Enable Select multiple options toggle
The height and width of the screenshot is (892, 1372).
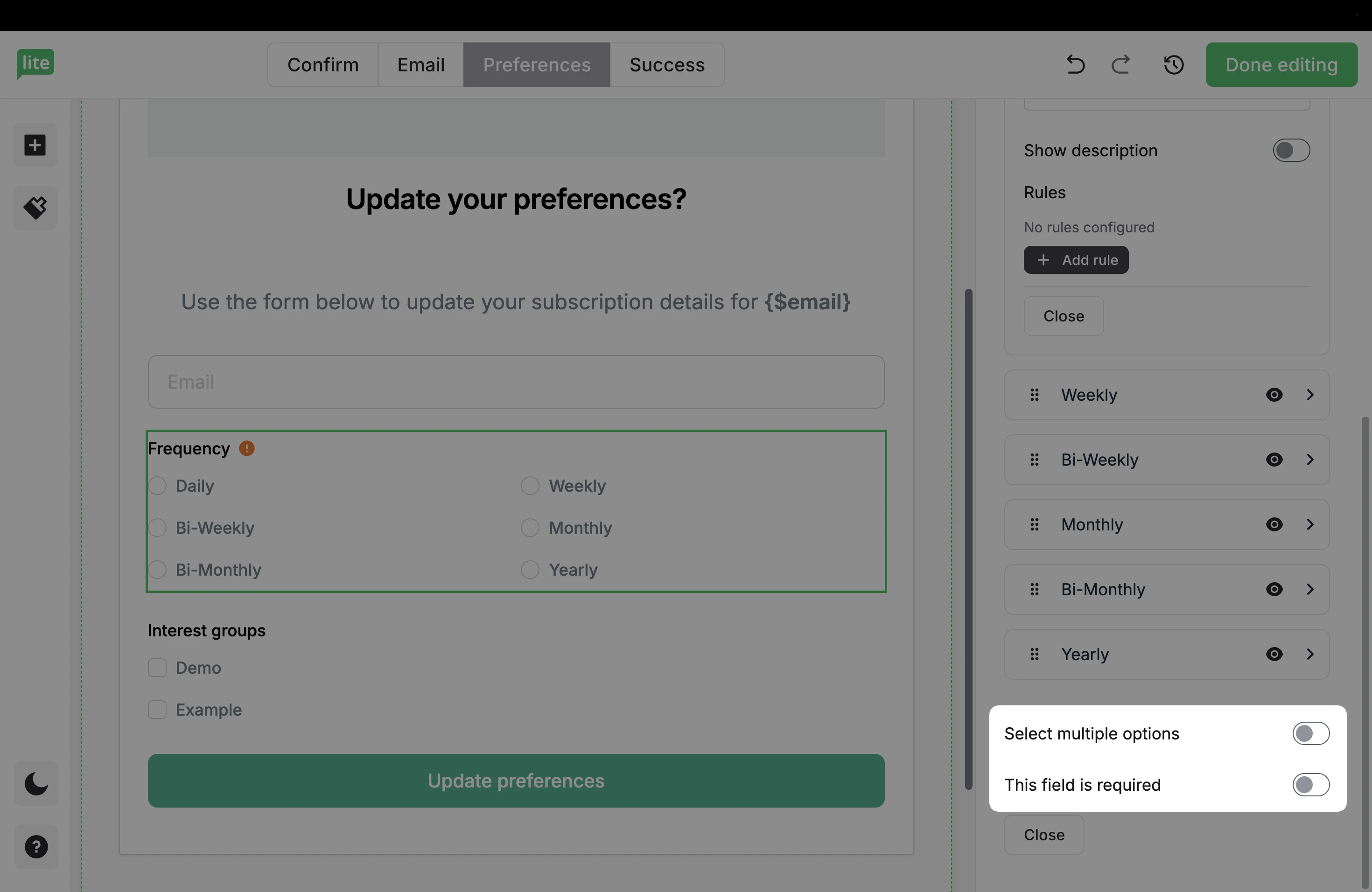(1310, 733)
